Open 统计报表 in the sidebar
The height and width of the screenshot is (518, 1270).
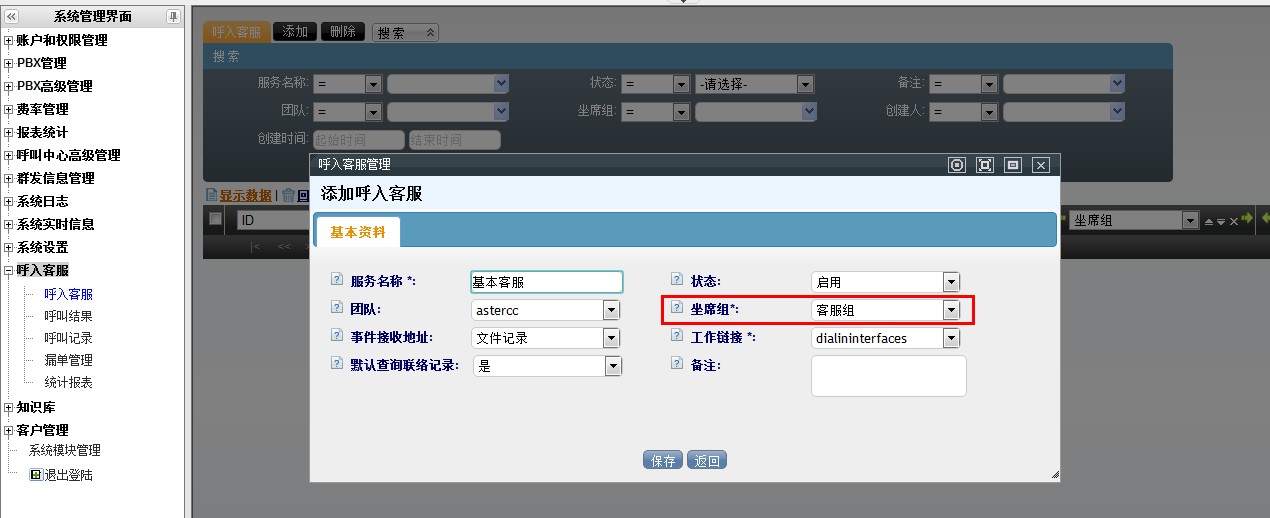(68, 382)
